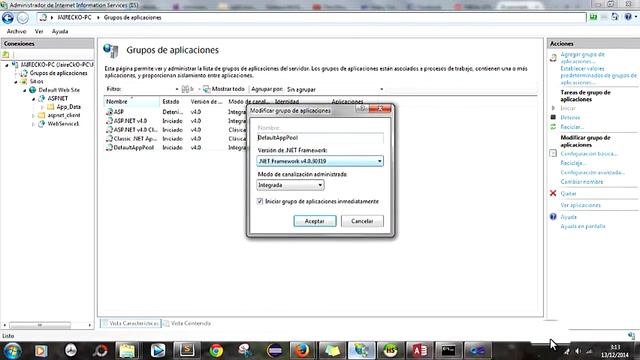
Task: Expand the WebService1 tree node
Action: tap(33, 124)
